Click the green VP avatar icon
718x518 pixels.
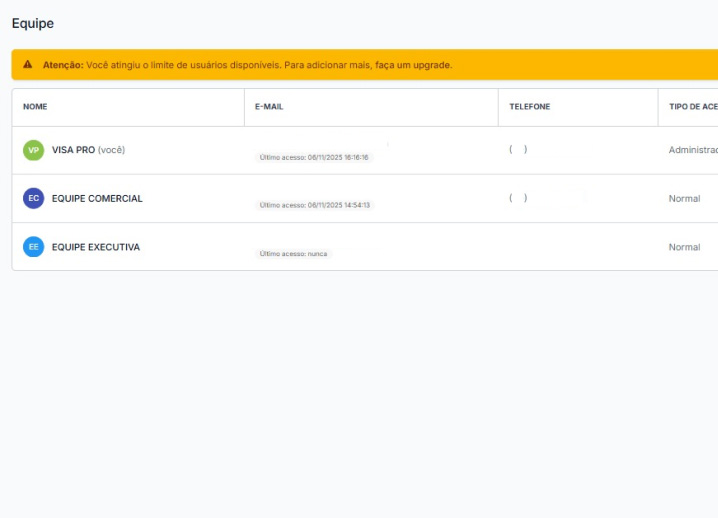[x=33, y=150]
